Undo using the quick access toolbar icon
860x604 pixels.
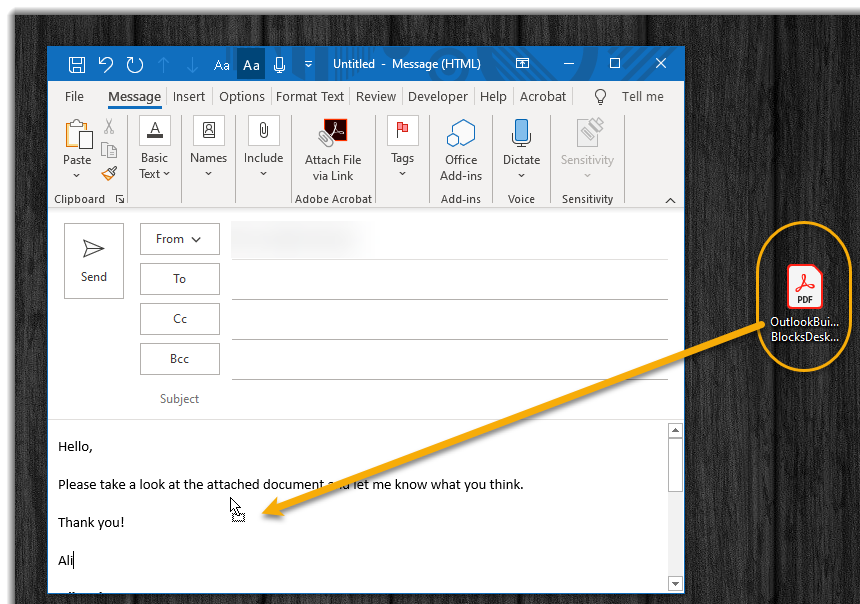tap(106, 63)
